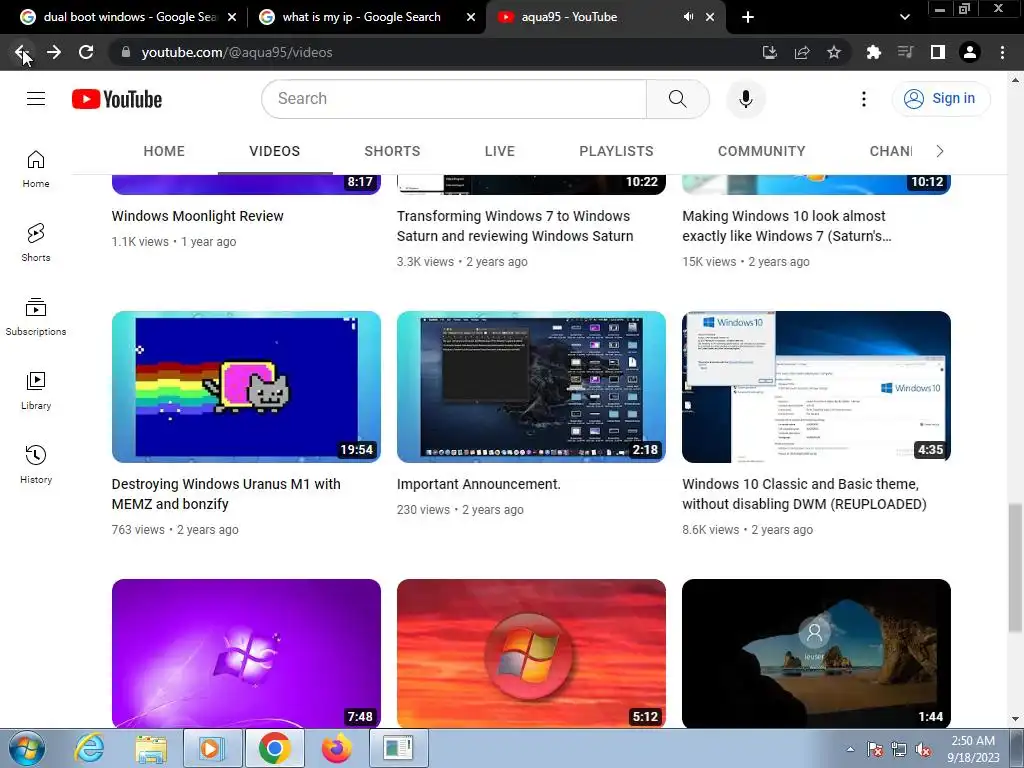Screen dimensions: 1024x768
Task: Launch Internet Explorer from taskbar
Action: [88, 748]
